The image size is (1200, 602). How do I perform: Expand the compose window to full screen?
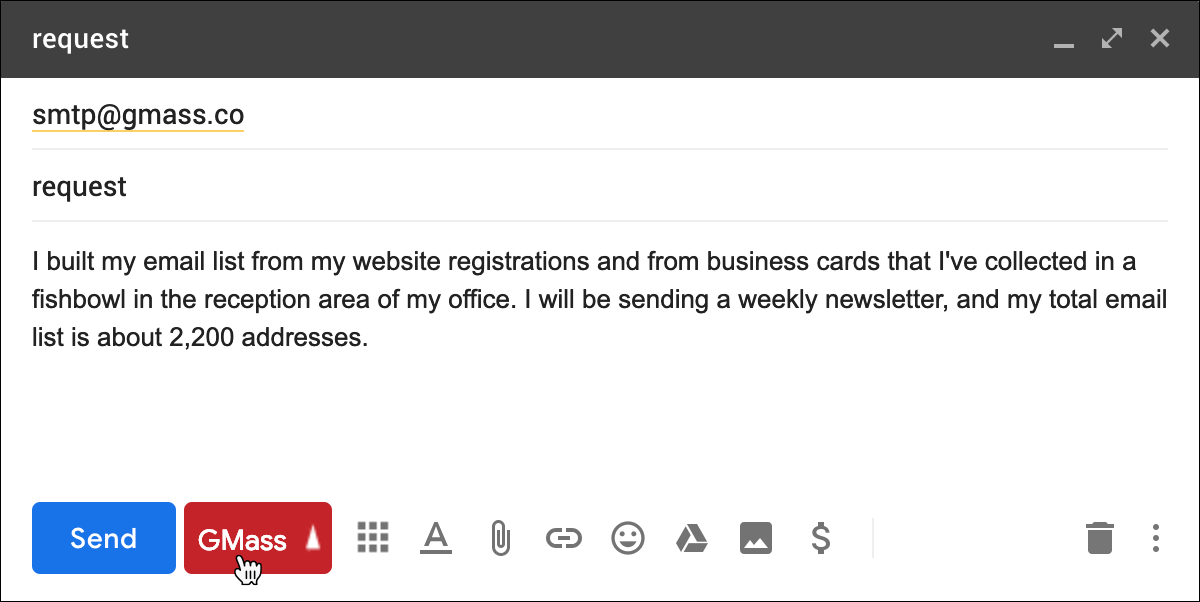(1111, 39)
